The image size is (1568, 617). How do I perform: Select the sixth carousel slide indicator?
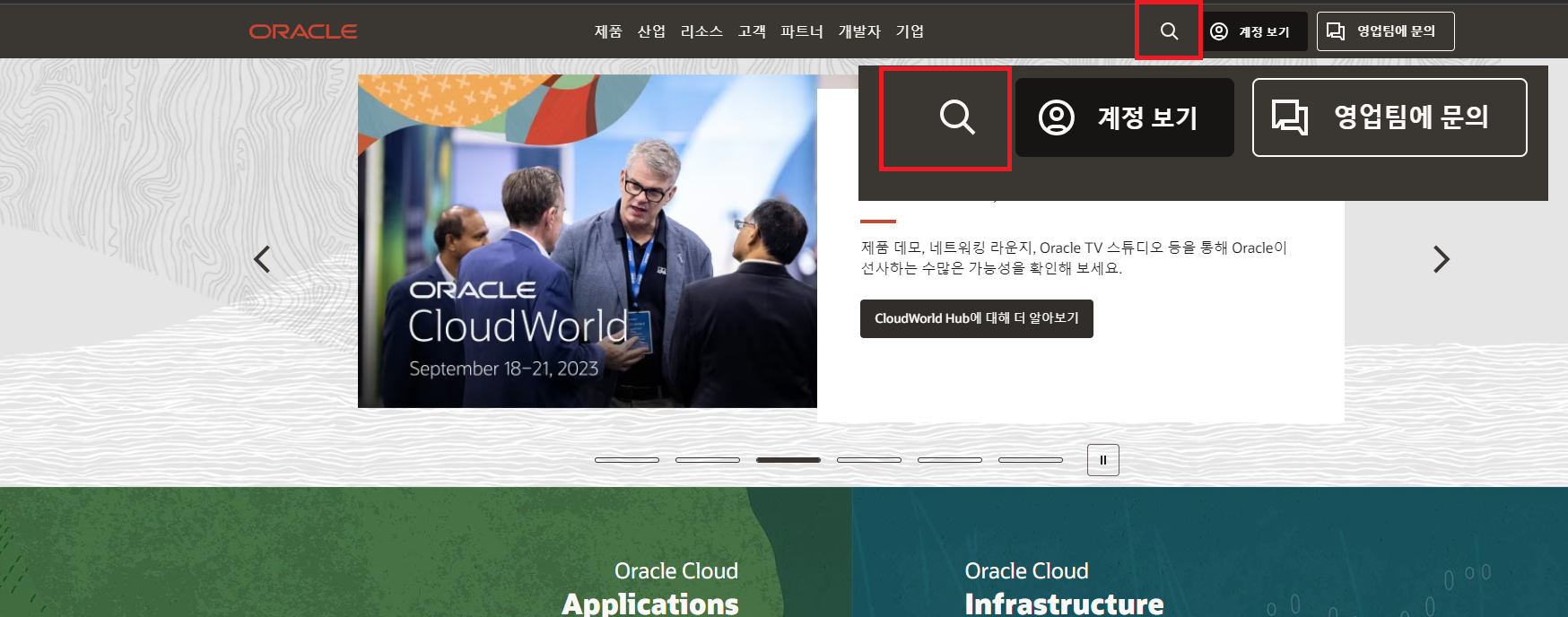click(x=1031, y=460)
